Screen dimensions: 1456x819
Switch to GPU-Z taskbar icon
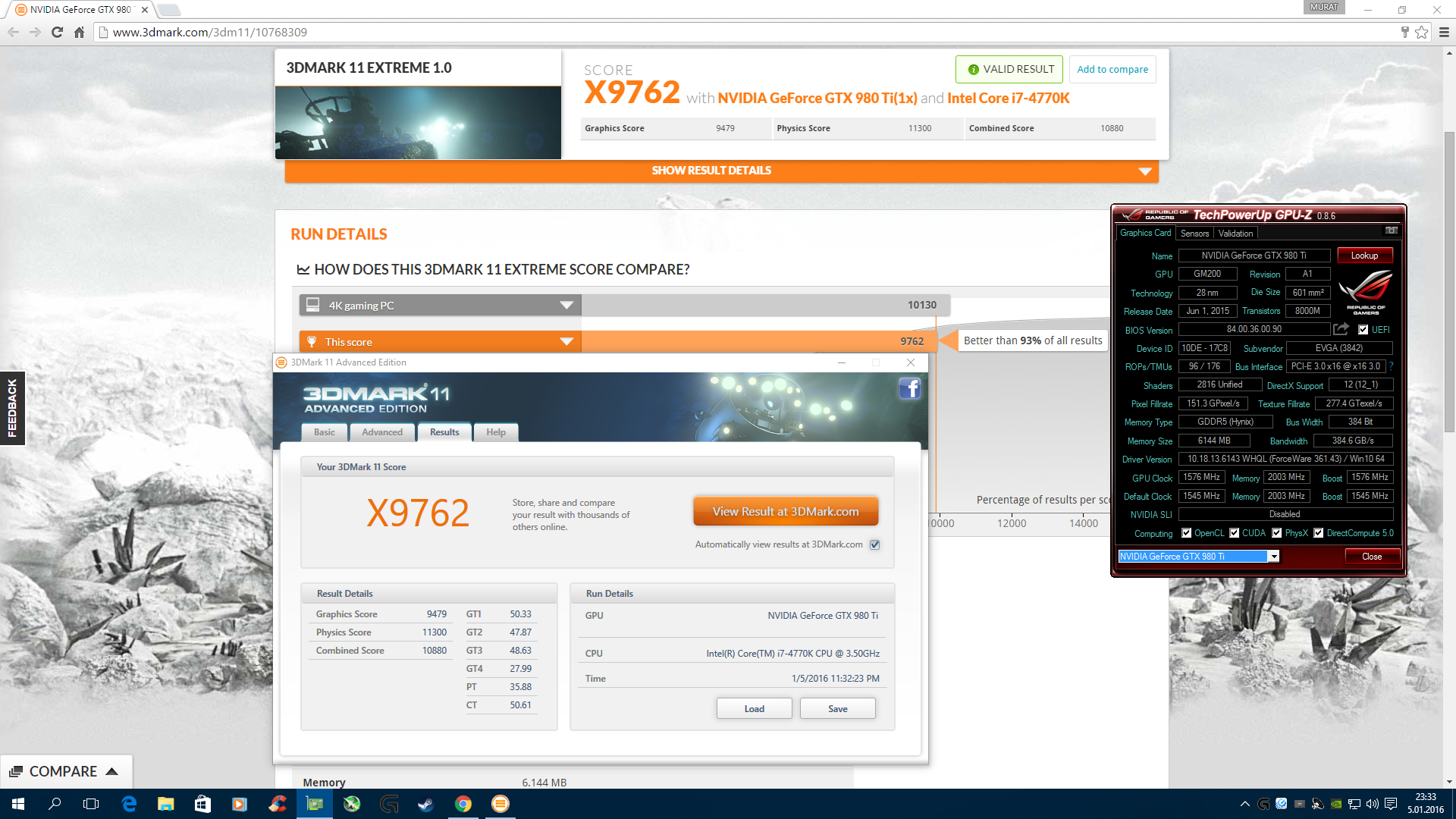314,804
